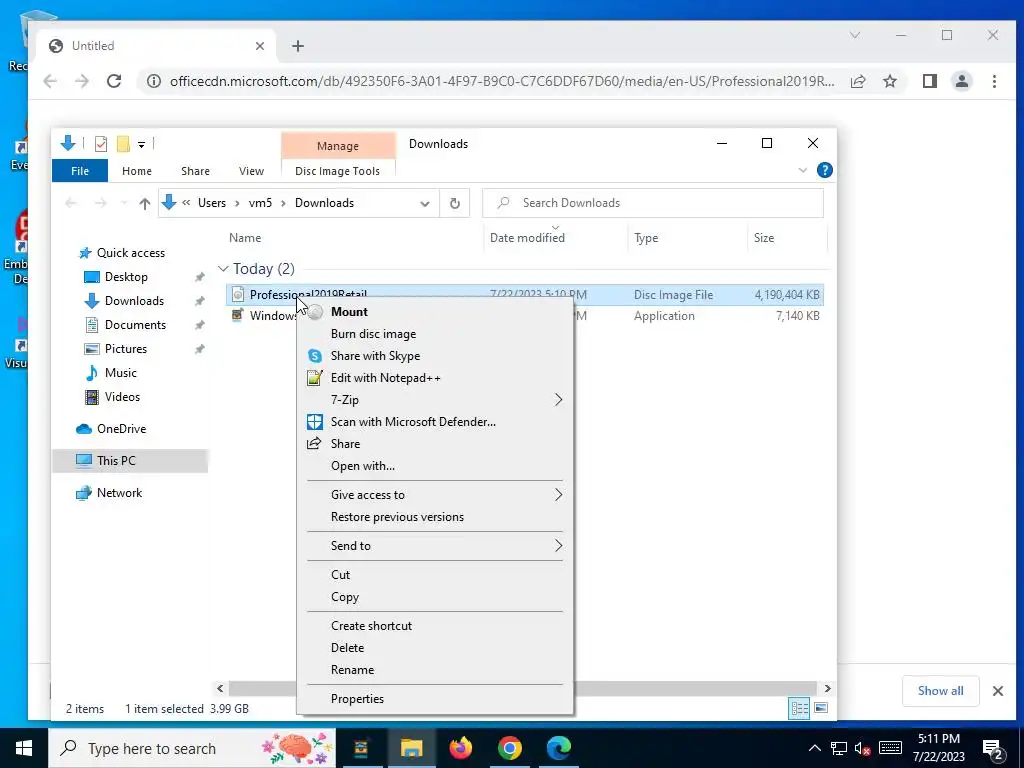
Task: Click the horizontal scrollbar right arrow
Action: [827, 688]
